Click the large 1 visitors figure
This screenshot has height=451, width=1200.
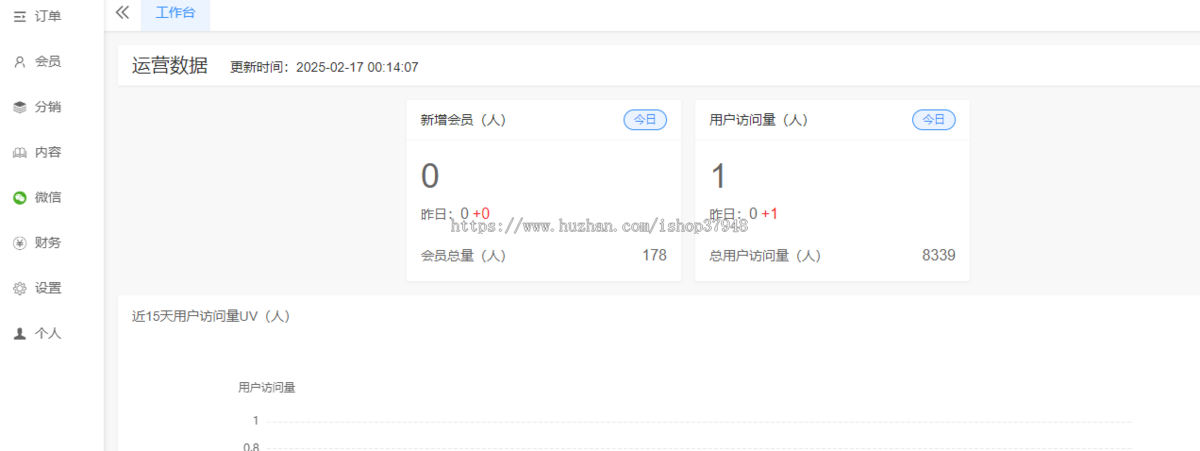tap(718, 176)
